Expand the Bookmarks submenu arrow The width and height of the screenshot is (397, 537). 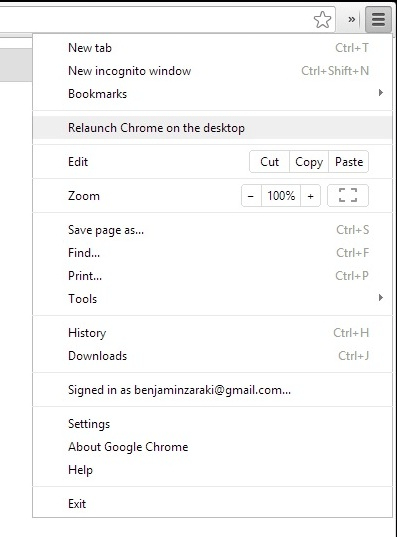click(381, 93)
